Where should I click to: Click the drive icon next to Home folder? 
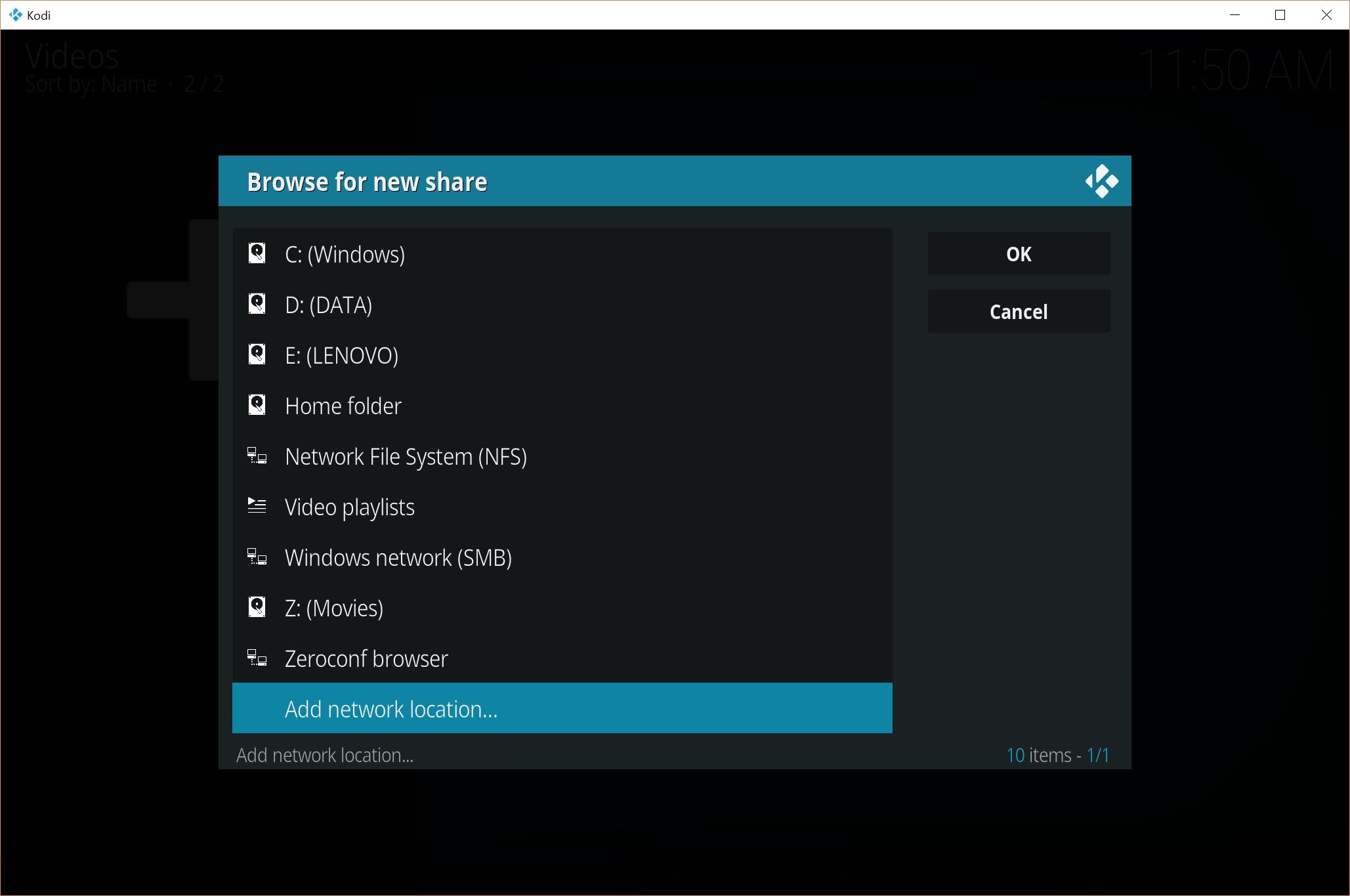point(257,405)
